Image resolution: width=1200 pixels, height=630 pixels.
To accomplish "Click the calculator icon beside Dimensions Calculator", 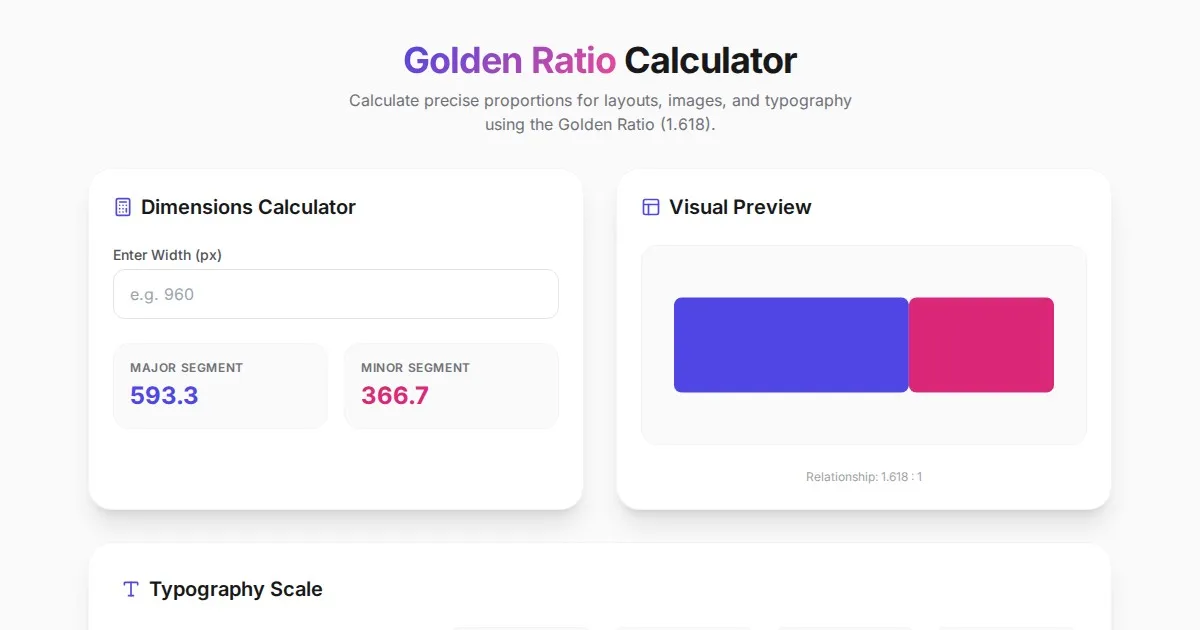I will pos(123,207).
